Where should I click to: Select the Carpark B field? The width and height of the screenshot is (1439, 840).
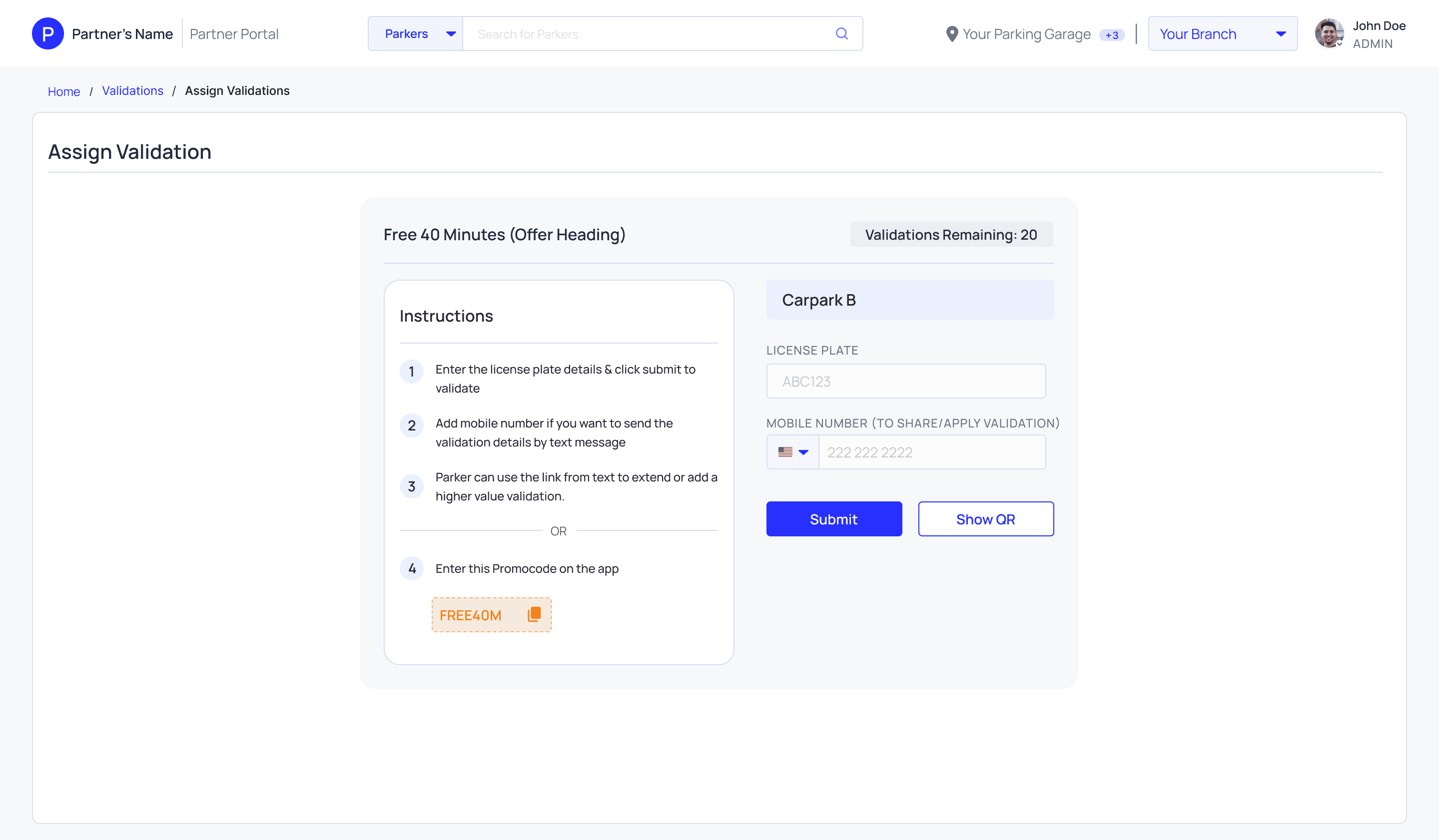point(909,300)
